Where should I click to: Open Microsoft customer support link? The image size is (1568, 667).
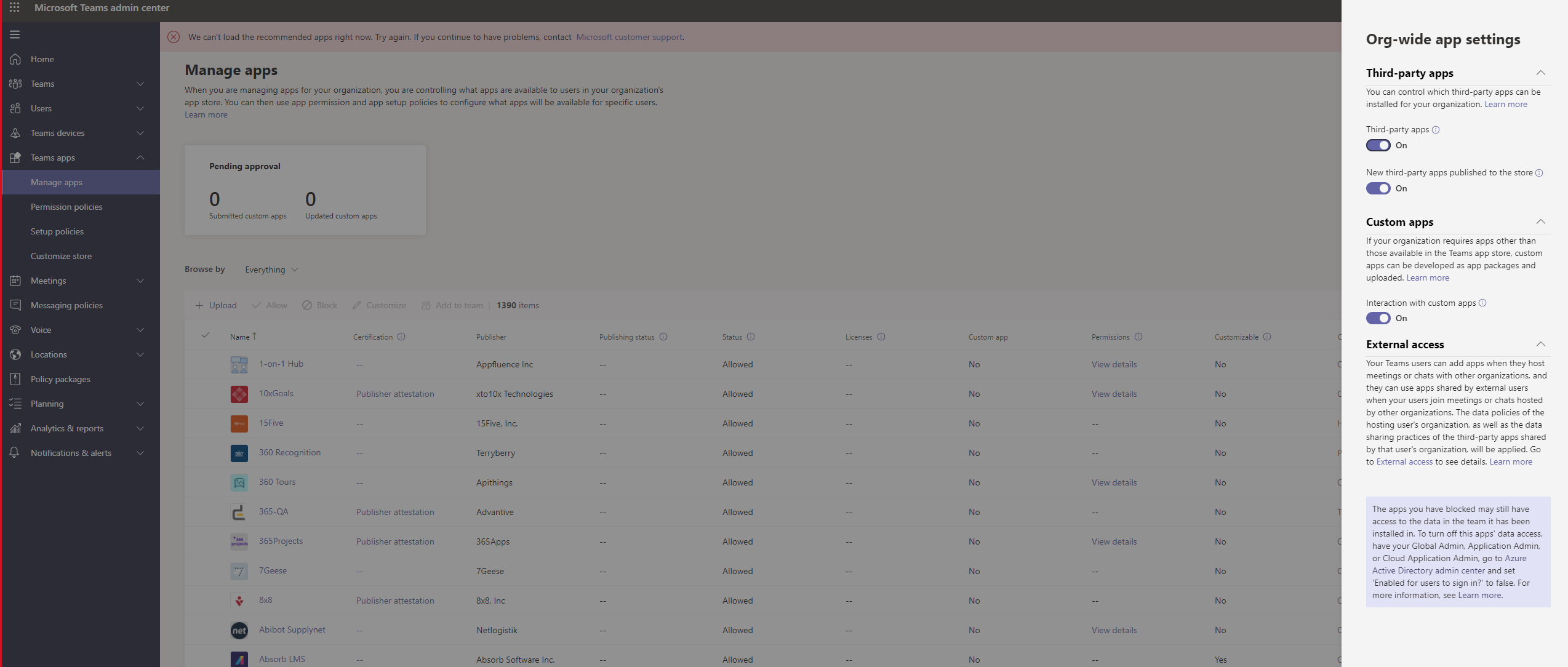629,37
